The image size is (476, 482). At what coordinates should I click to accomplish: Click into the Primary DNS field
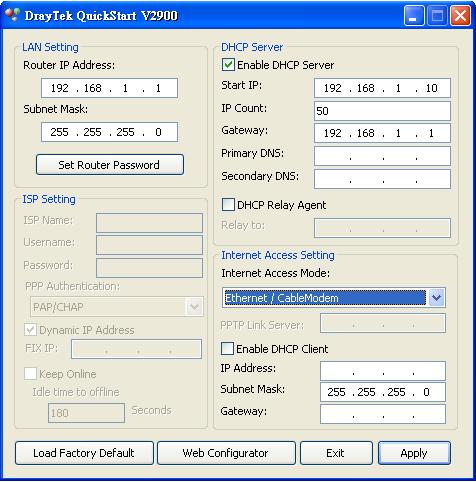point(382,156)
